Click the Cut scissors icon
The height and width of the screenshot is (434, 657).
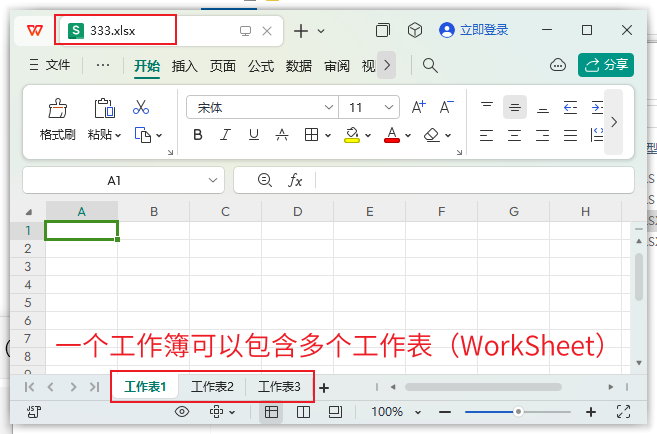click(141, 107)
